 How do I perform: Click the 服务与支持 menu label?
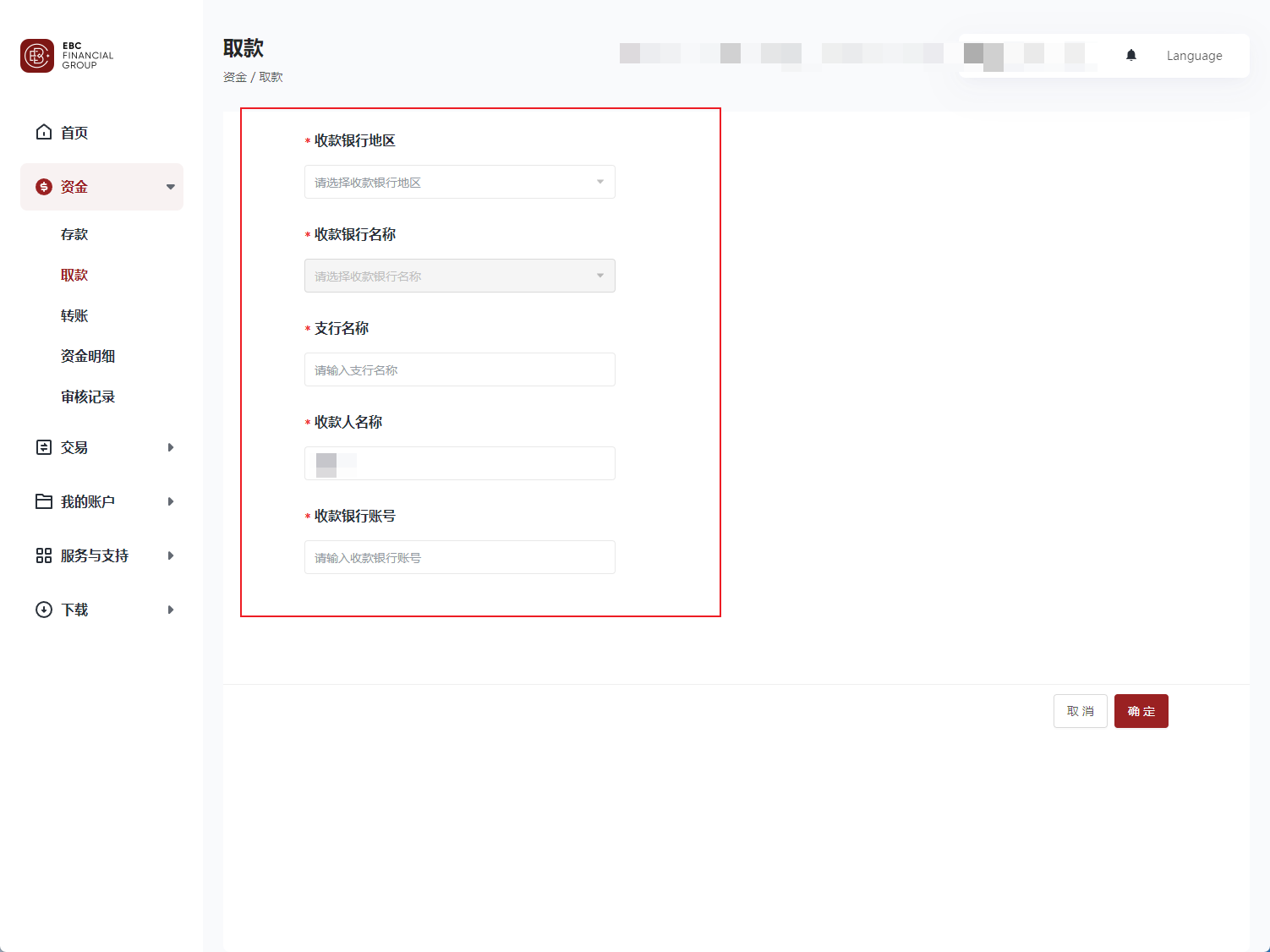coord(95,555)
